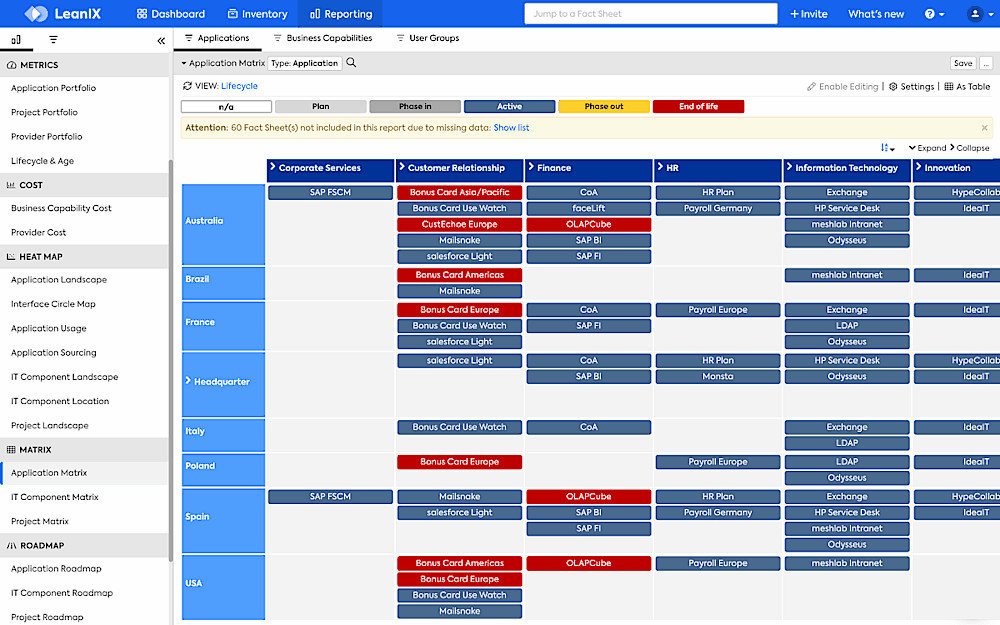The height and width of the screenshot is (625, 1000).
Task: Expand the Innovation column header
Action: coord(919,167)
